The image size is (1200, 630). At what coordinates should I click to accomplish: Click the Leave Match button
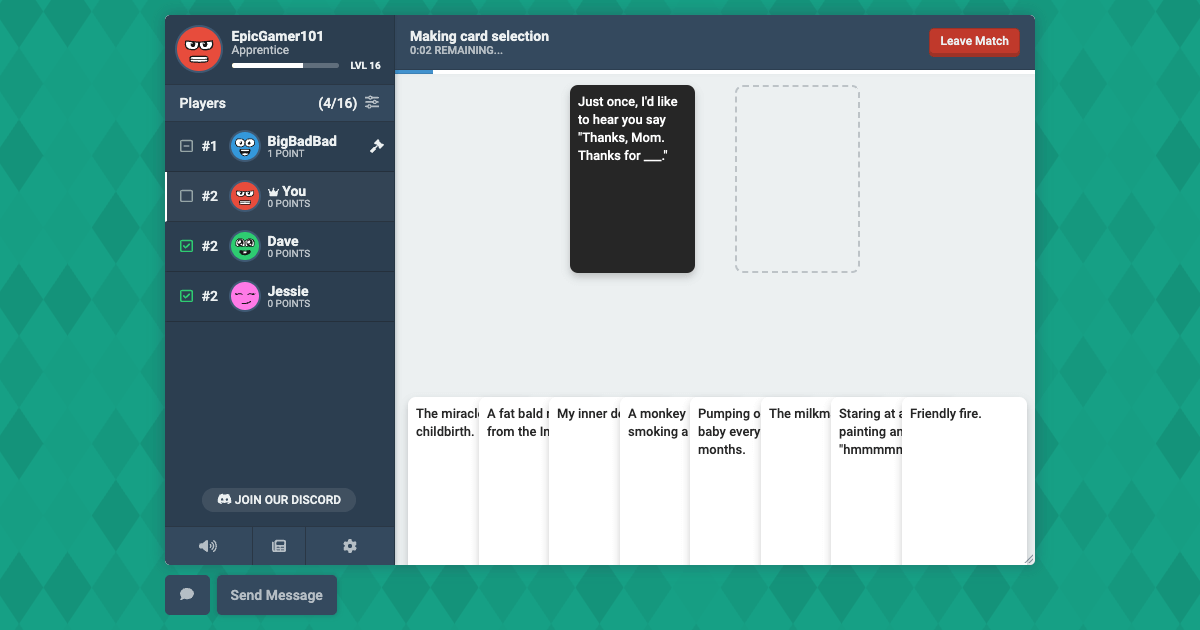[974, 42]
